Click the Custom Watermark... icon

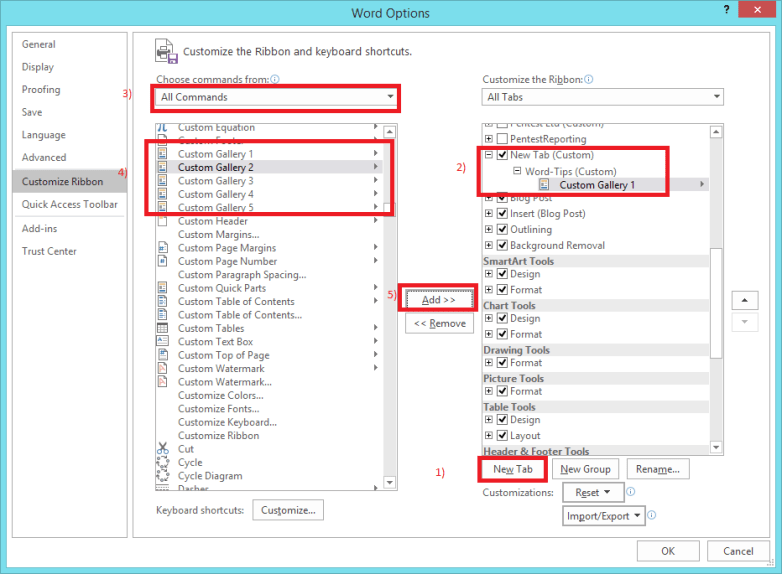[162, 382]
